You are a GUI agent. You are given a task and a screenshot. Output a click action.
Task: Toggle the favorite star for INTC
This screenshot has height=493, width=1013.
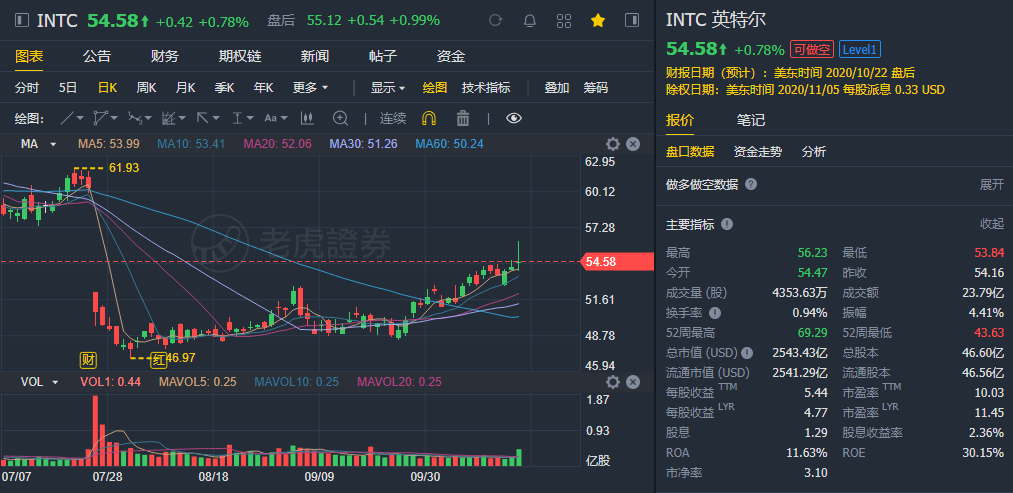pos(598,21)
